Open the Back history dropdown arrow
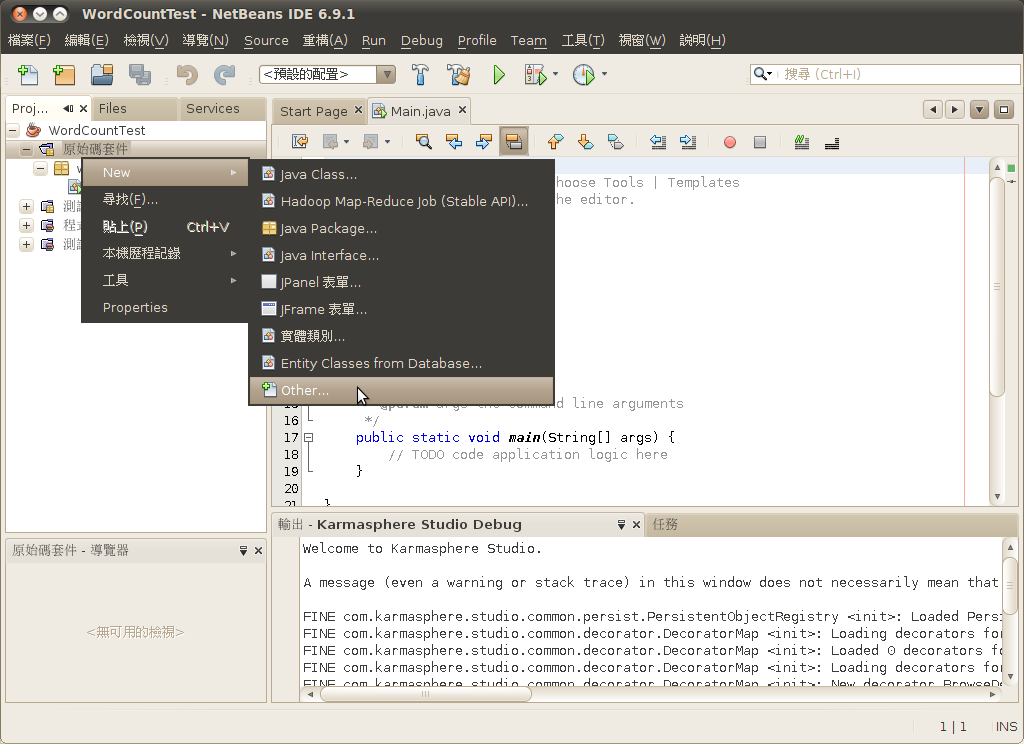This screenshot has width=1024, height=744. [346, 142]
